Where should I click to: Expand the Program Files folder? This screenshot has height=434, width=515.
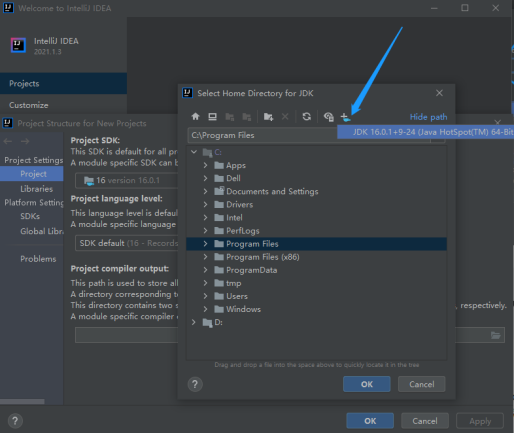tap(205, 244)
